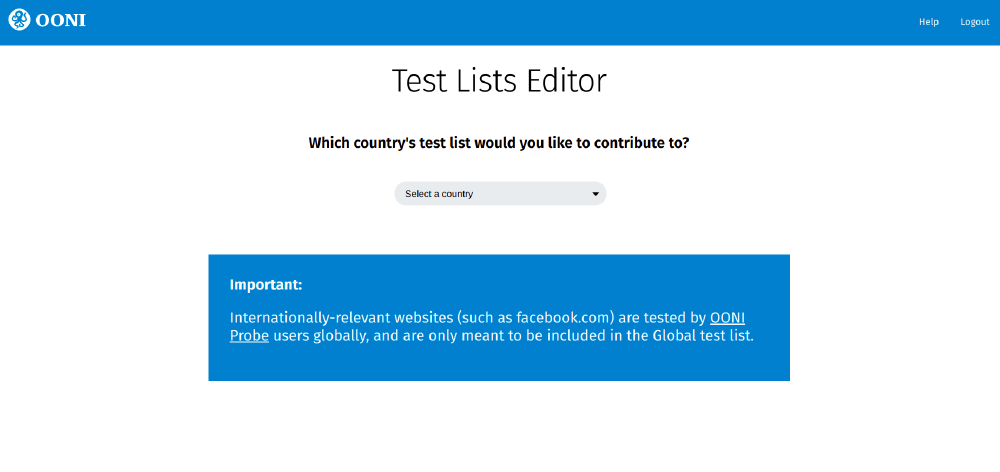Click the country dropdown's caret arrow
The width and height of the screenshot is (1000, 472).
coord(595,194)
